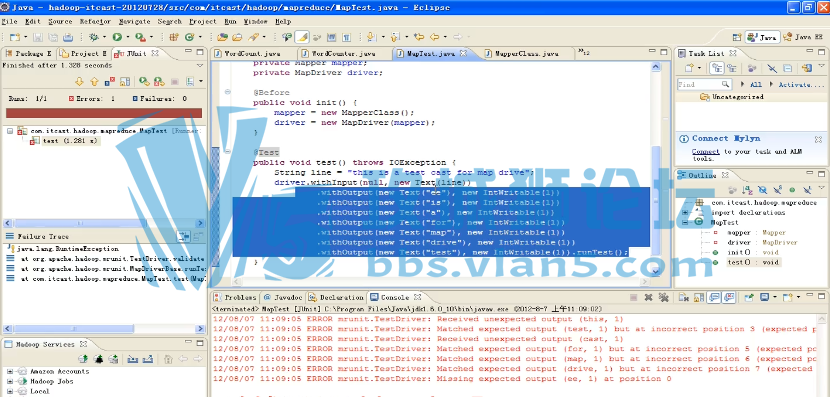Toggle Mark Occurrences highlighter icon

pos(302,37)
